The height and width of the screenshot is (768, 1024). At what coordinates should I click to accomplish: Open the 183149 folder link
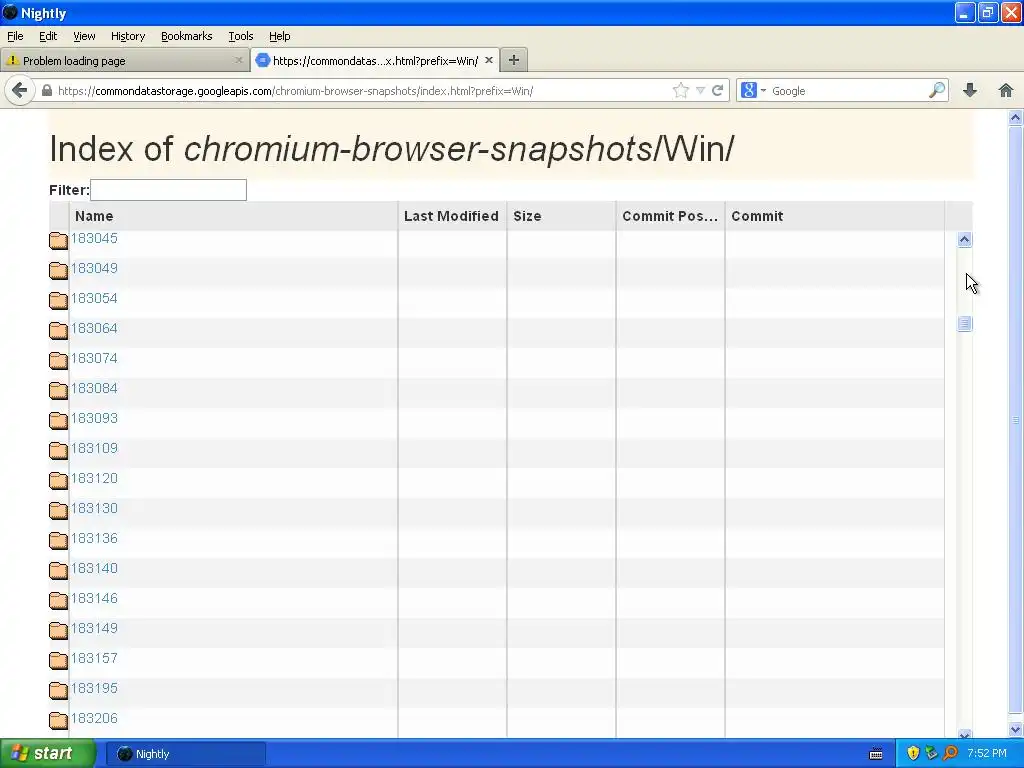[x=94, y=629]
